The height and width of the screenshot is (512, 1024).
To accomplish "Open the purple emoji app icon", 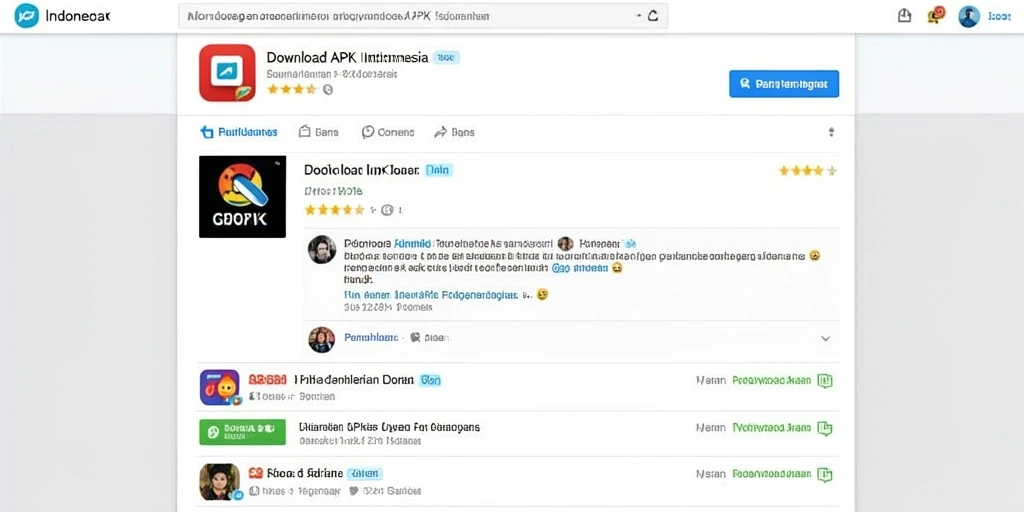I will pyautogui.click(x=220, y=387).
